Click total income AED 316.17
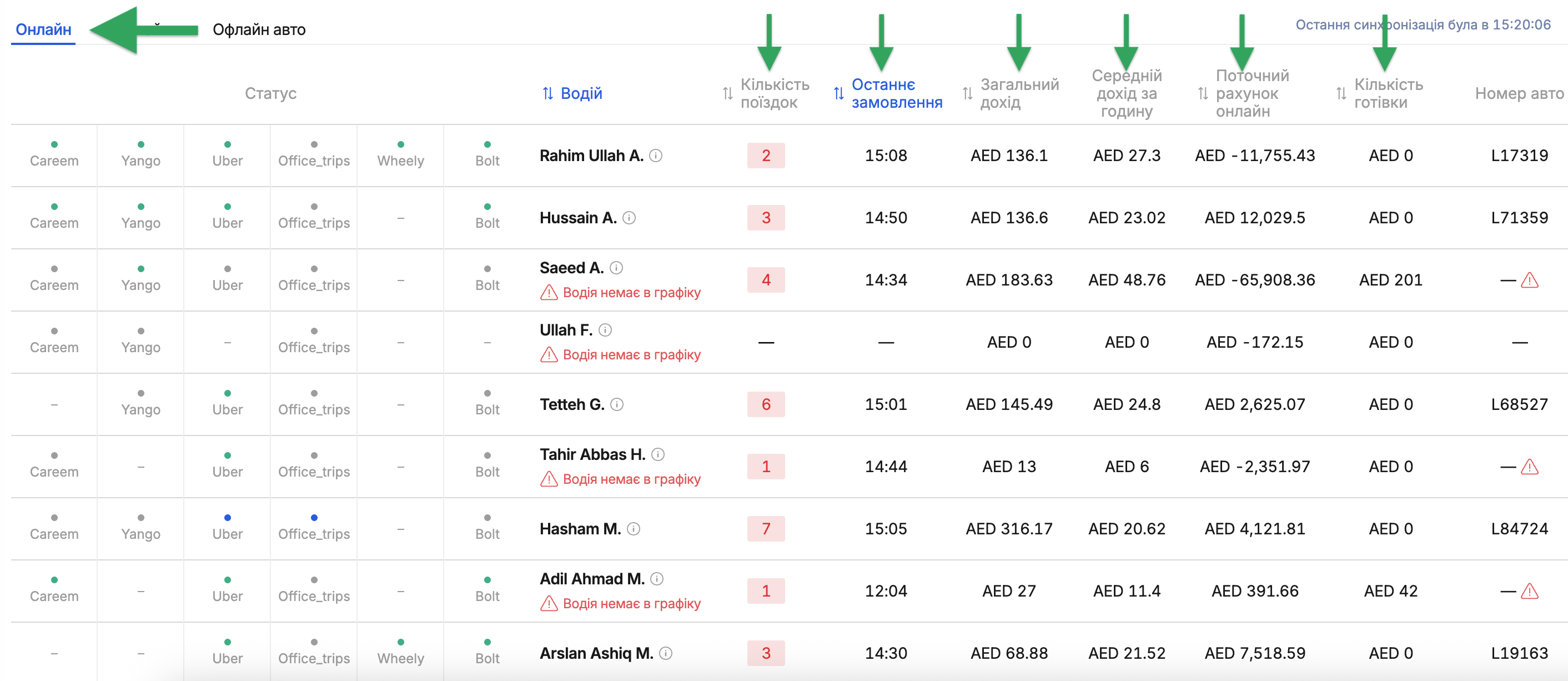The width and height of the screenshot is (1568, 681). [1009, 529]
